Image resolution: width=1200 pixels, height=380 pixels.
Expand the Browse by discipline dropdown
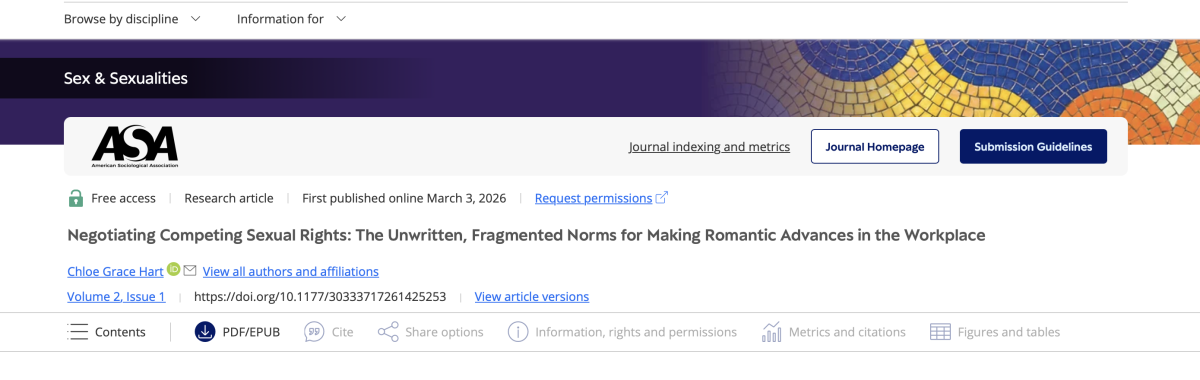[132, 19]
